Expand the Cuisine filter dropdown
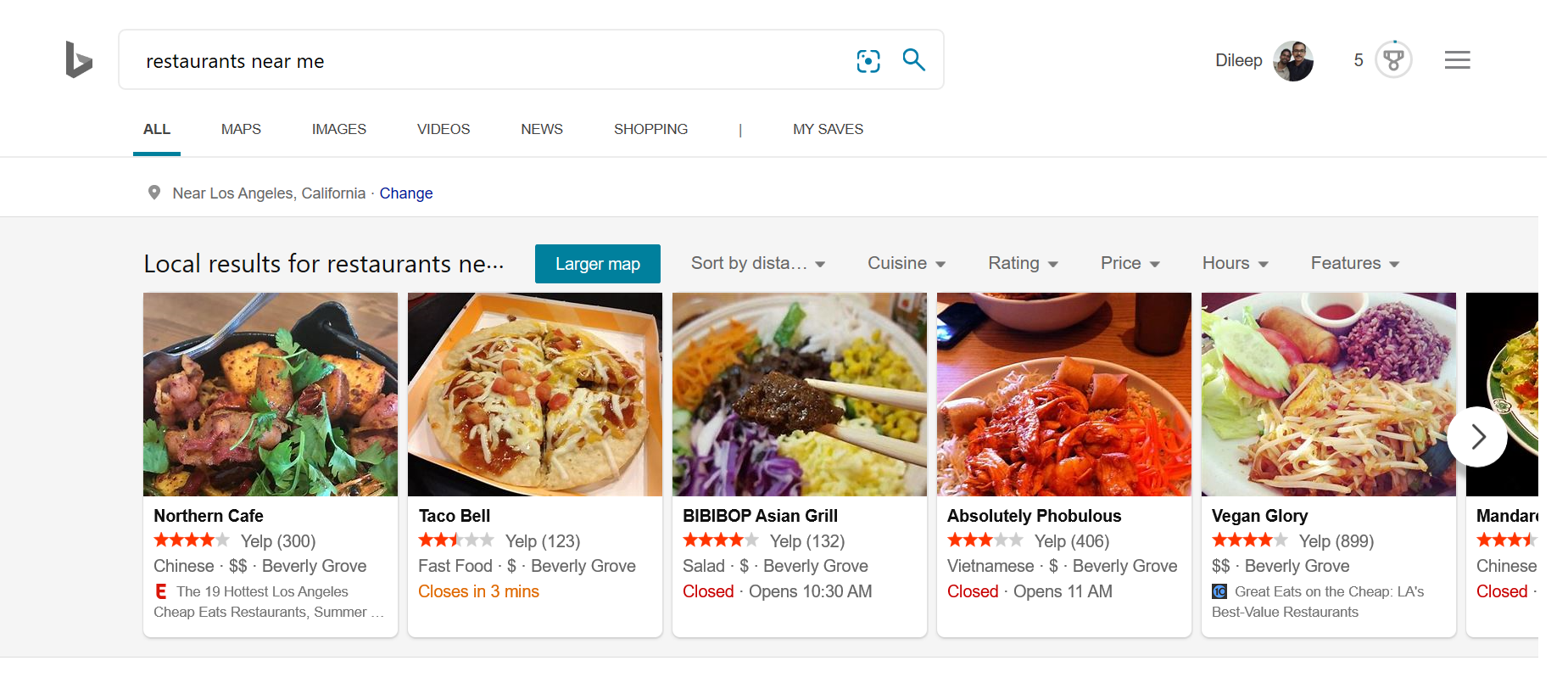The width and height of the screenshot is (1568, 683). point(906,263)
